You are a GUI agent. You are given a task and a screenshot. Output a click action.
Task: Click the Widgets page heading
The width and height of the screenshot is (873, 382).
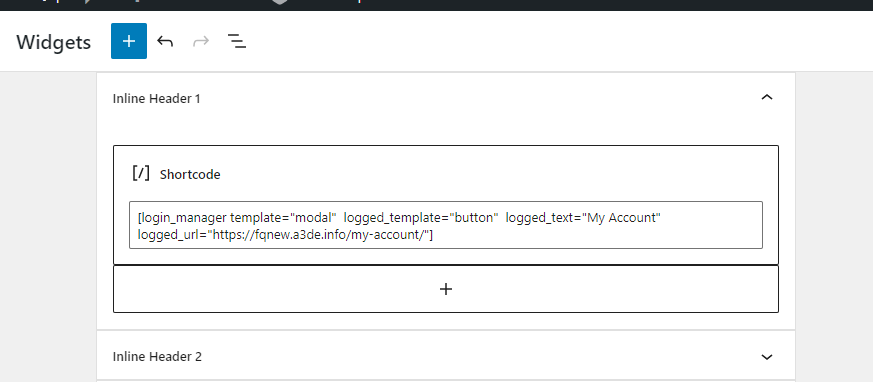click(53, 42)
